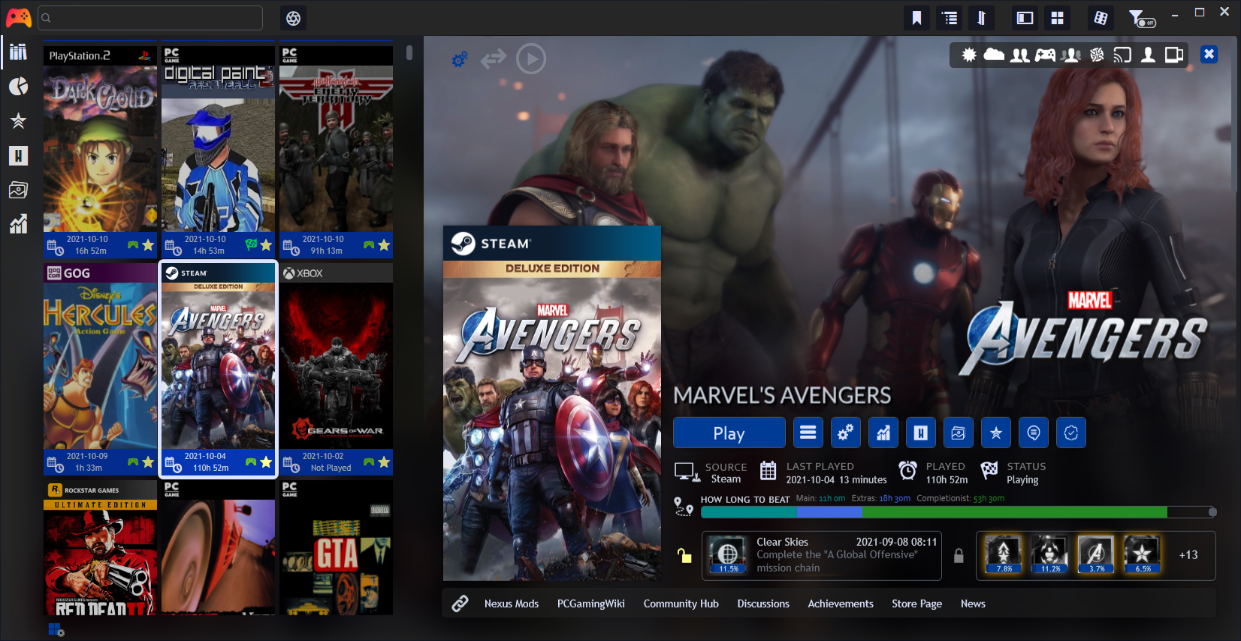This screenshot has width=1241, height=641.
Task: Click the dimmed co-op group feature icon
Action: 1072,55
